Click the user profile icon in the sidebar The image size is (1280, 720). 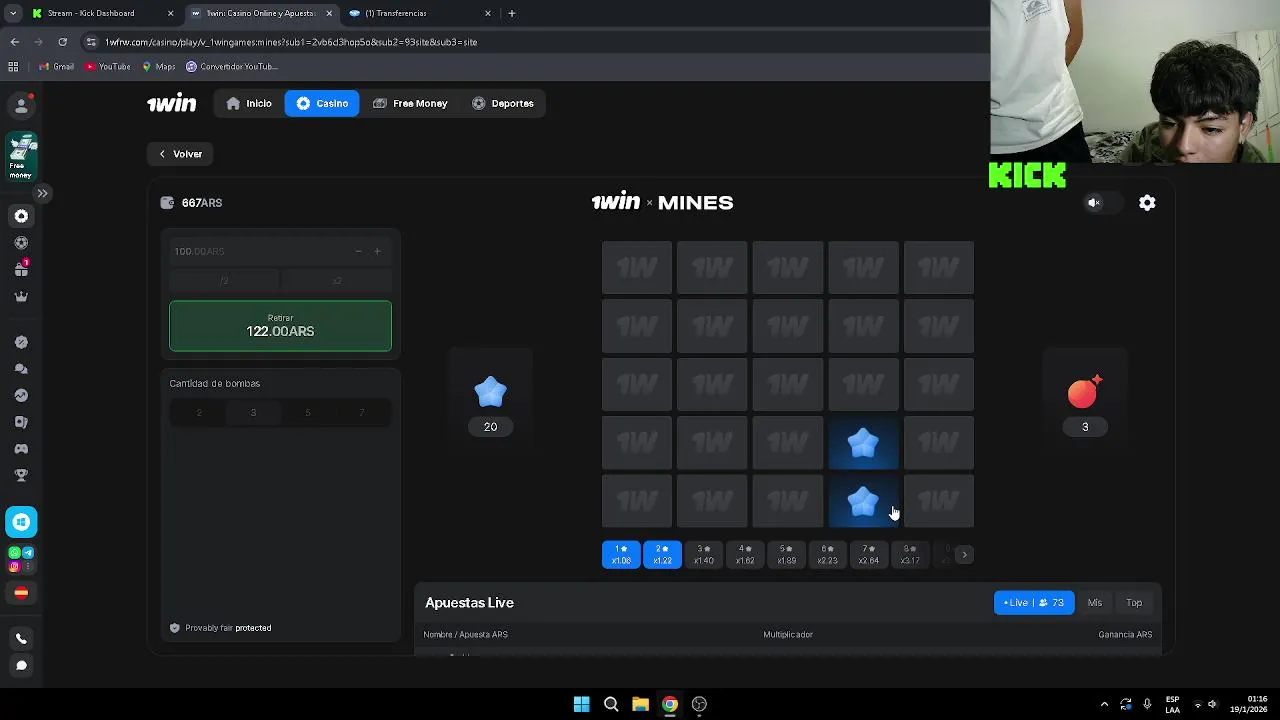click(21, 105)
